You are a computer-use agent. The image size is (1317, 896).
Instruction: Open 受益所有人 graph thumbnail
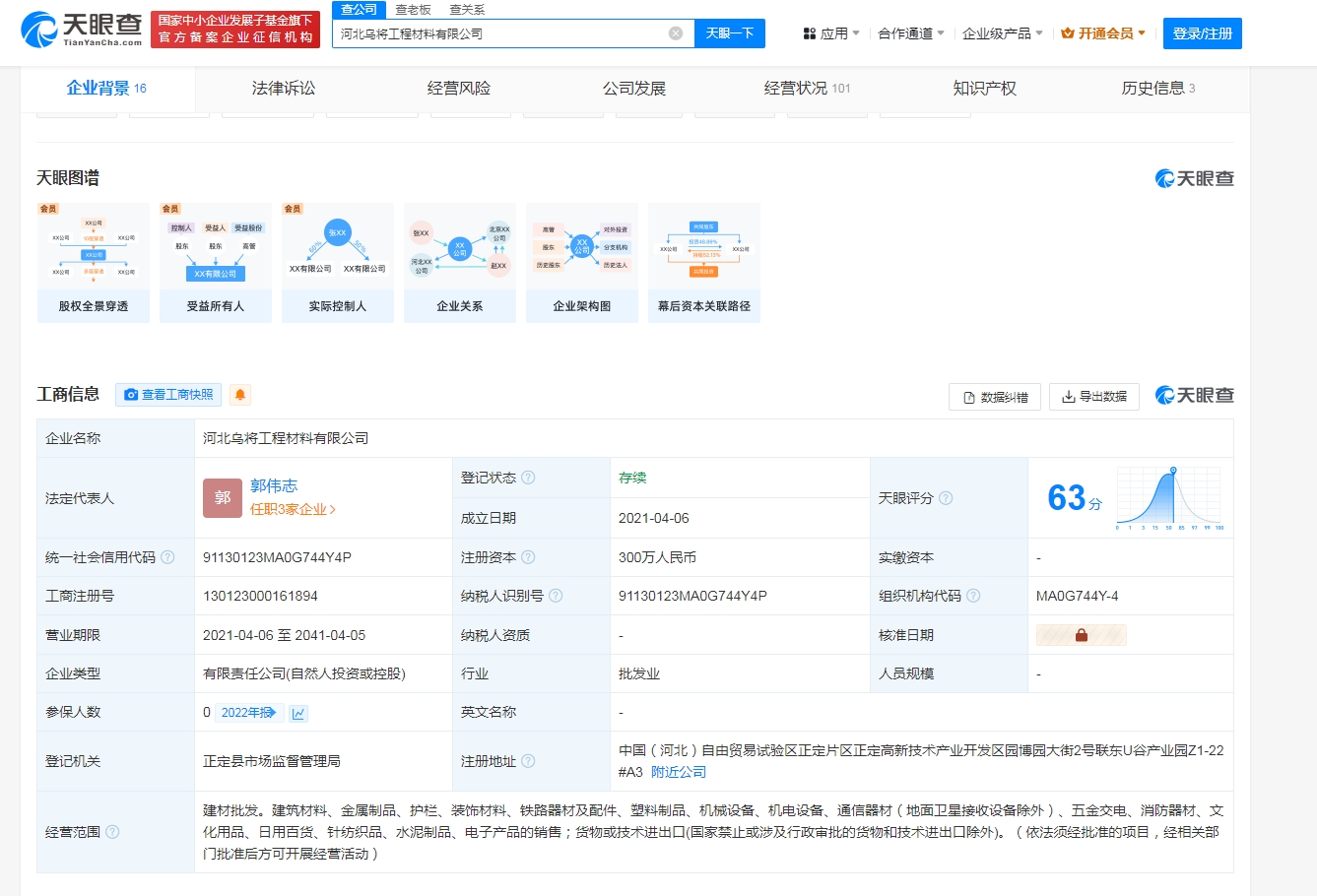(216, 263)
